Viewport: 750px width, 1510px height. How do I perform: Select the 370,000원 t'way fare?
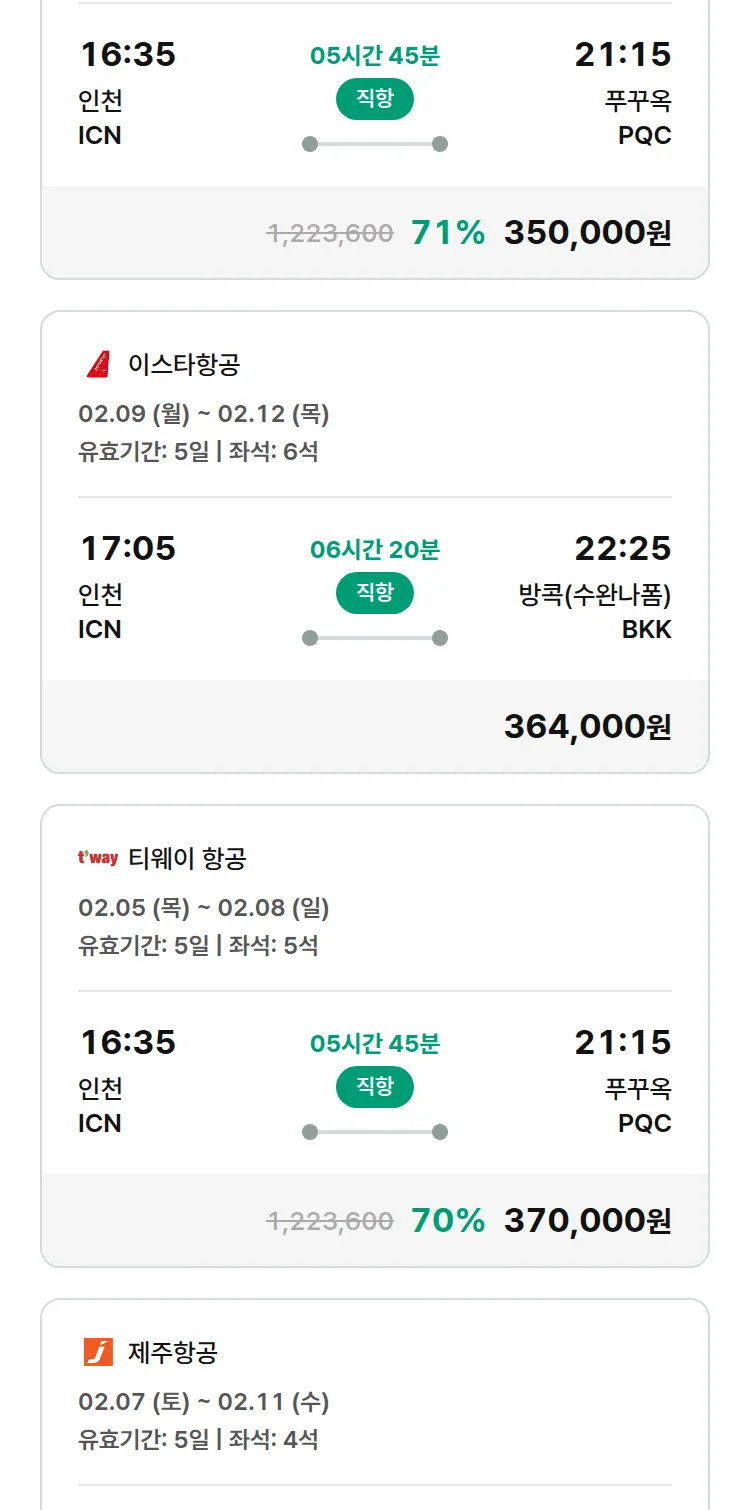point(587,1221)
